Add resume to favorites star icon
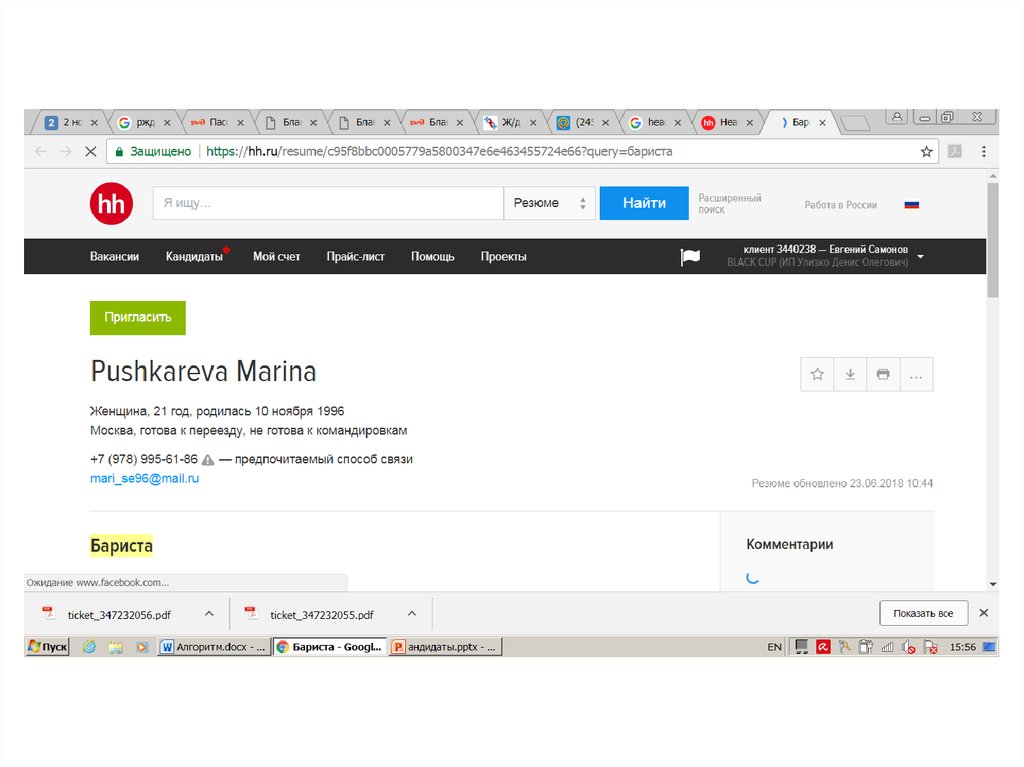 [817, 374]
